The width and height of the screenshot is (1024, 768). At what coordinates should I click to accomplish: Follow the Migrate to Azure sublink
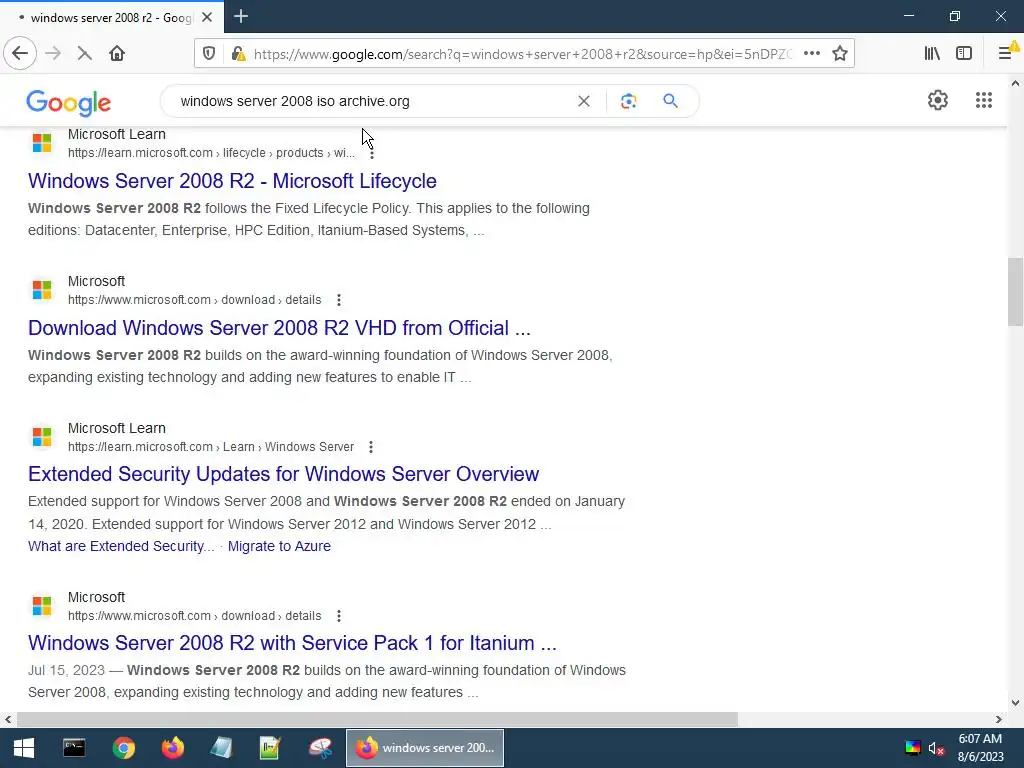click(280, 546)
